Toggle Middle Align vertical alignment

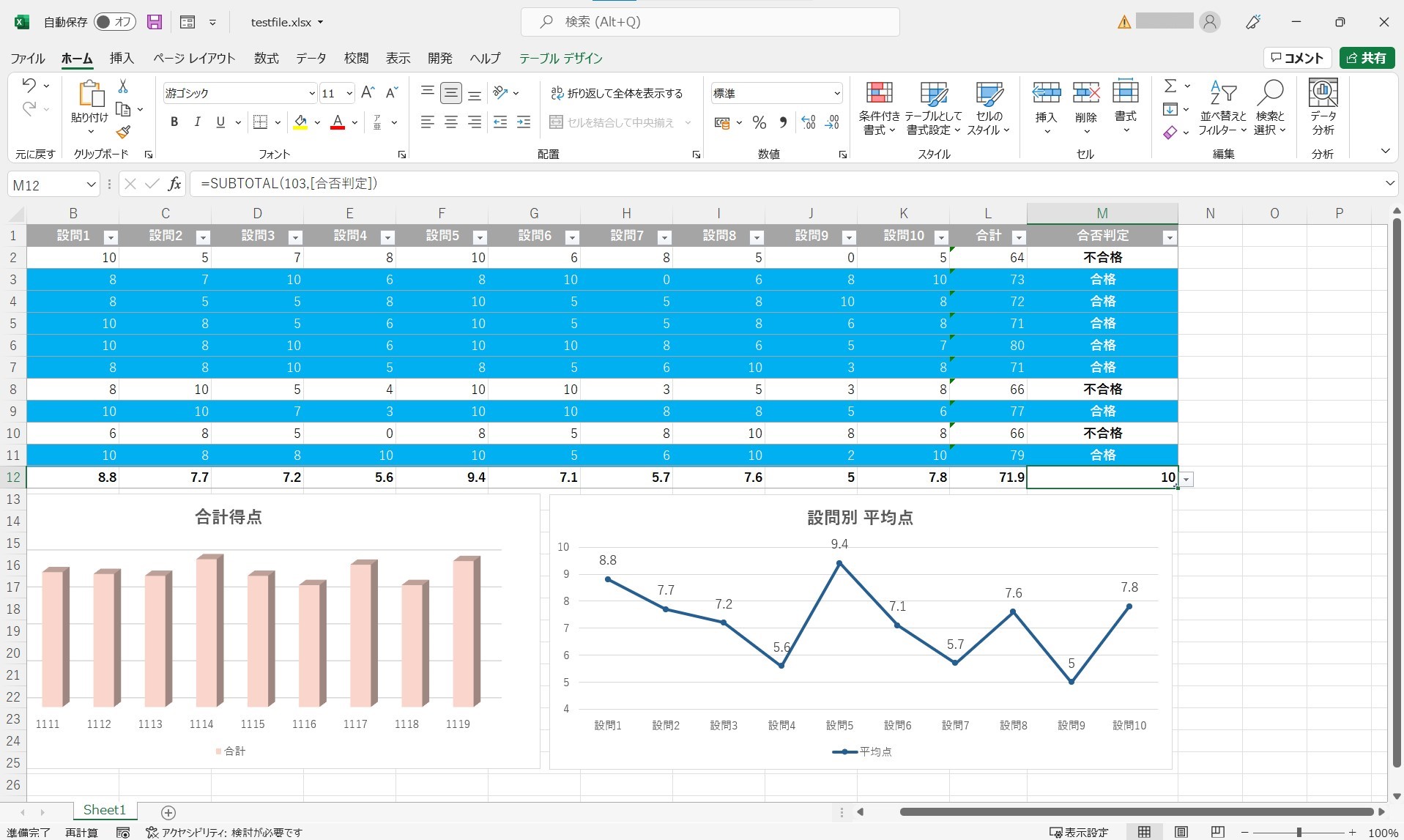point(451,93)
